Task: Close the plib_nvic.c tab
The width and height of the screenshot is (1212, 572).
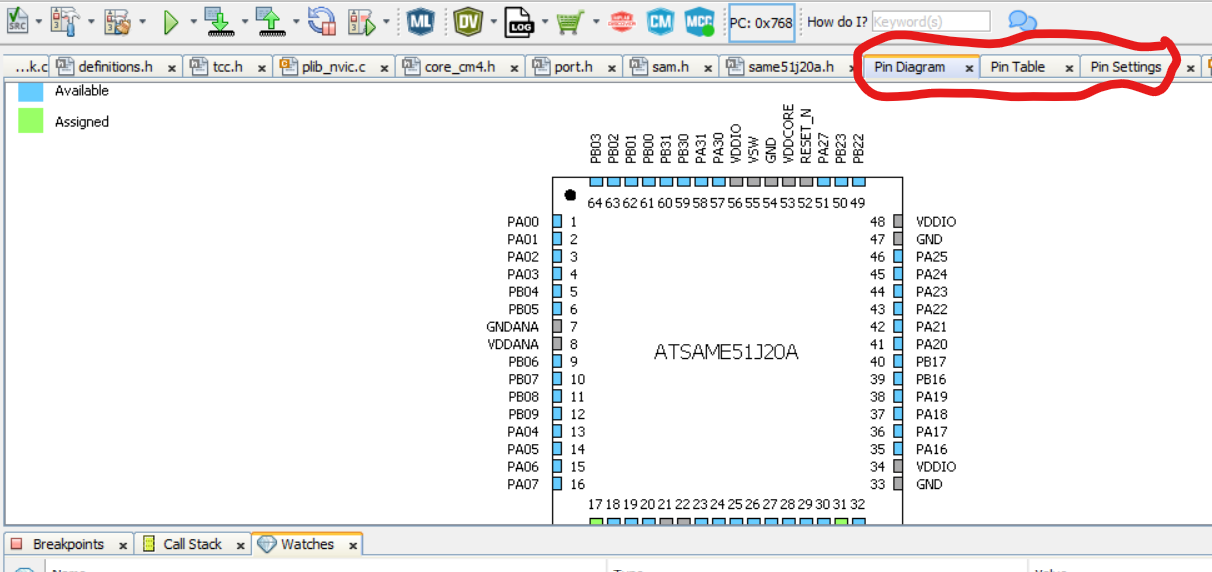Action: [x=384, y=68]
